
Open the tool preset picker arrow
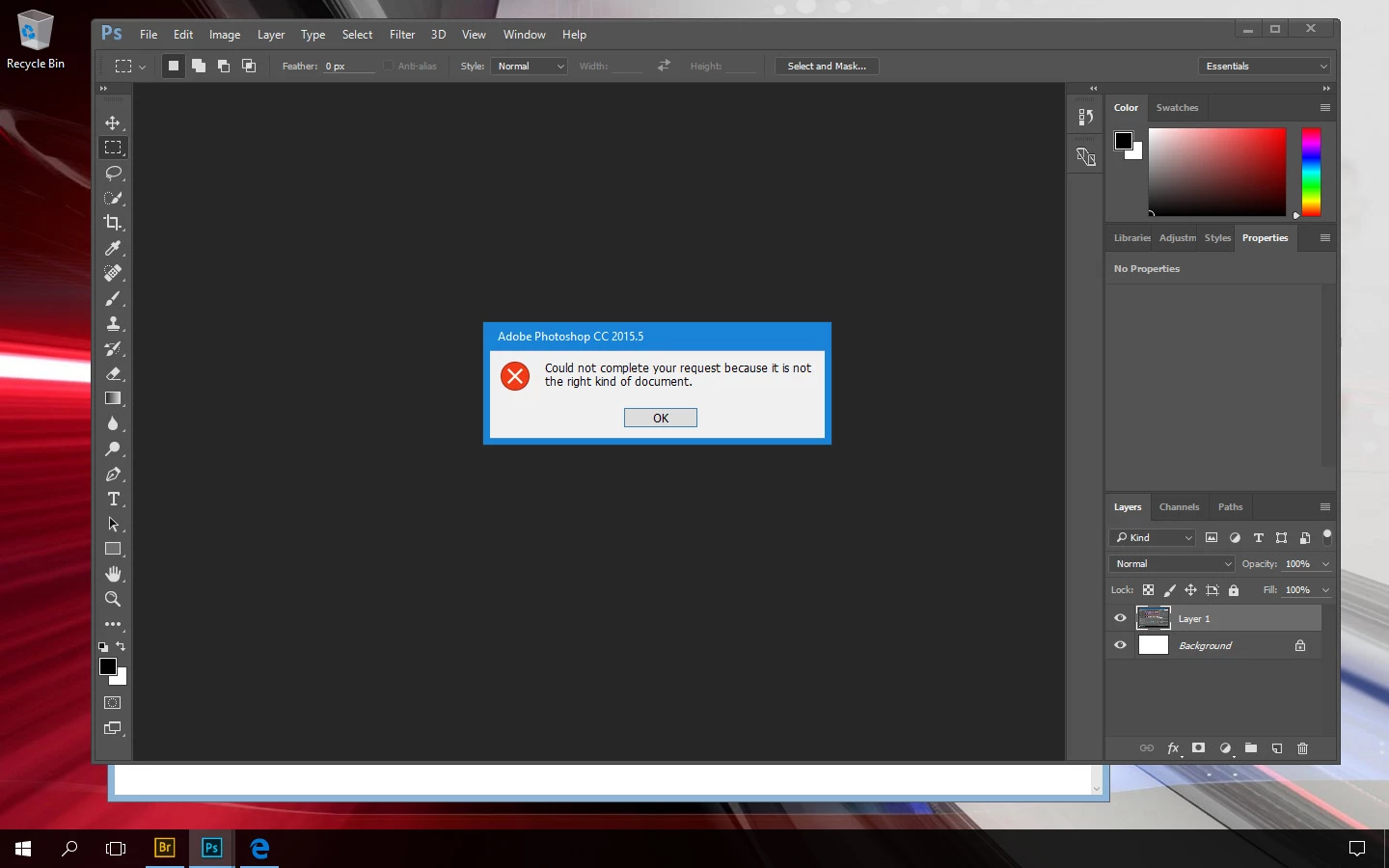pyautogui.click(x=142, y=67)
